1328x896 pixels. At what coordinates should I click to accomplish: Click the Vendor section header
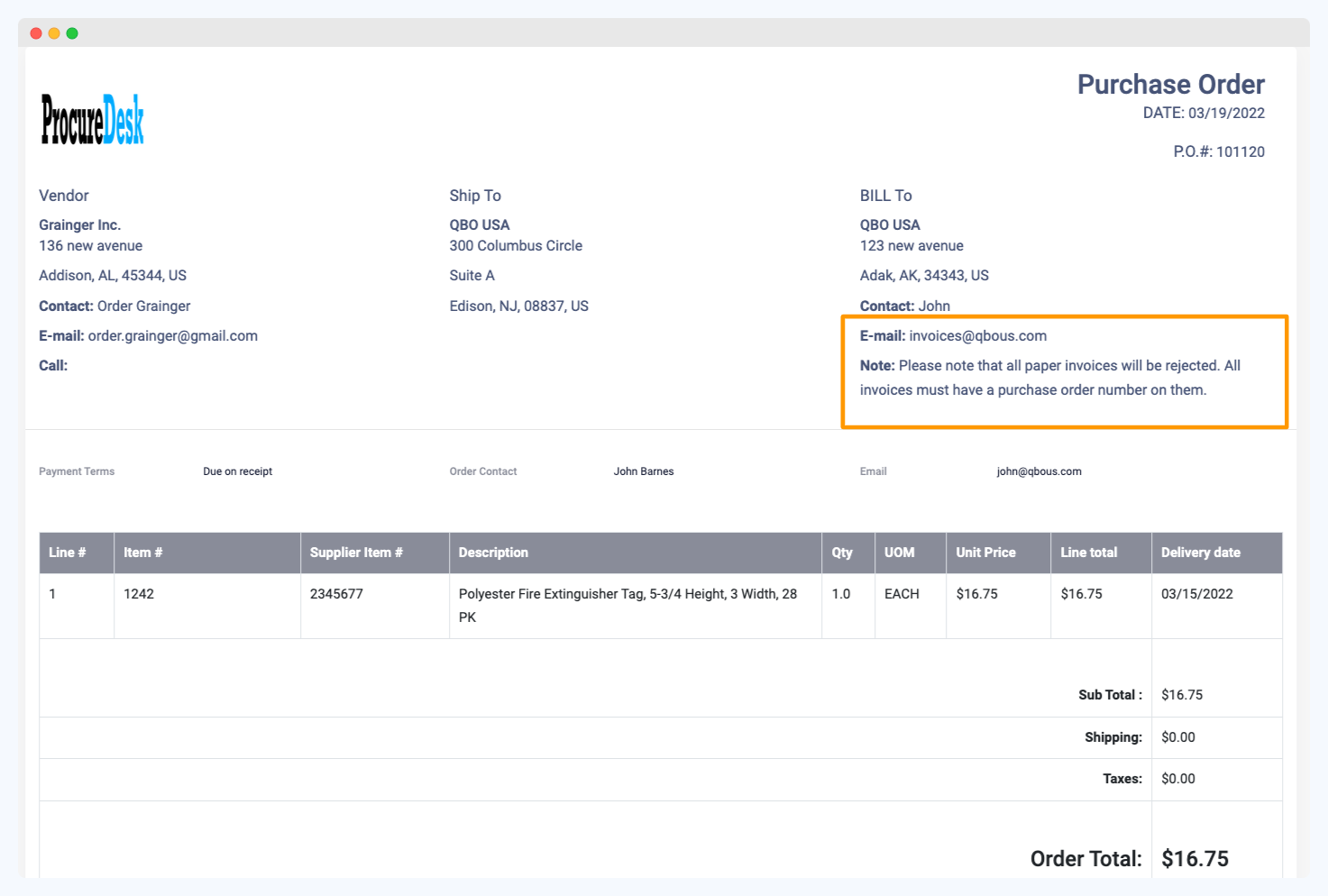(63, 195)
